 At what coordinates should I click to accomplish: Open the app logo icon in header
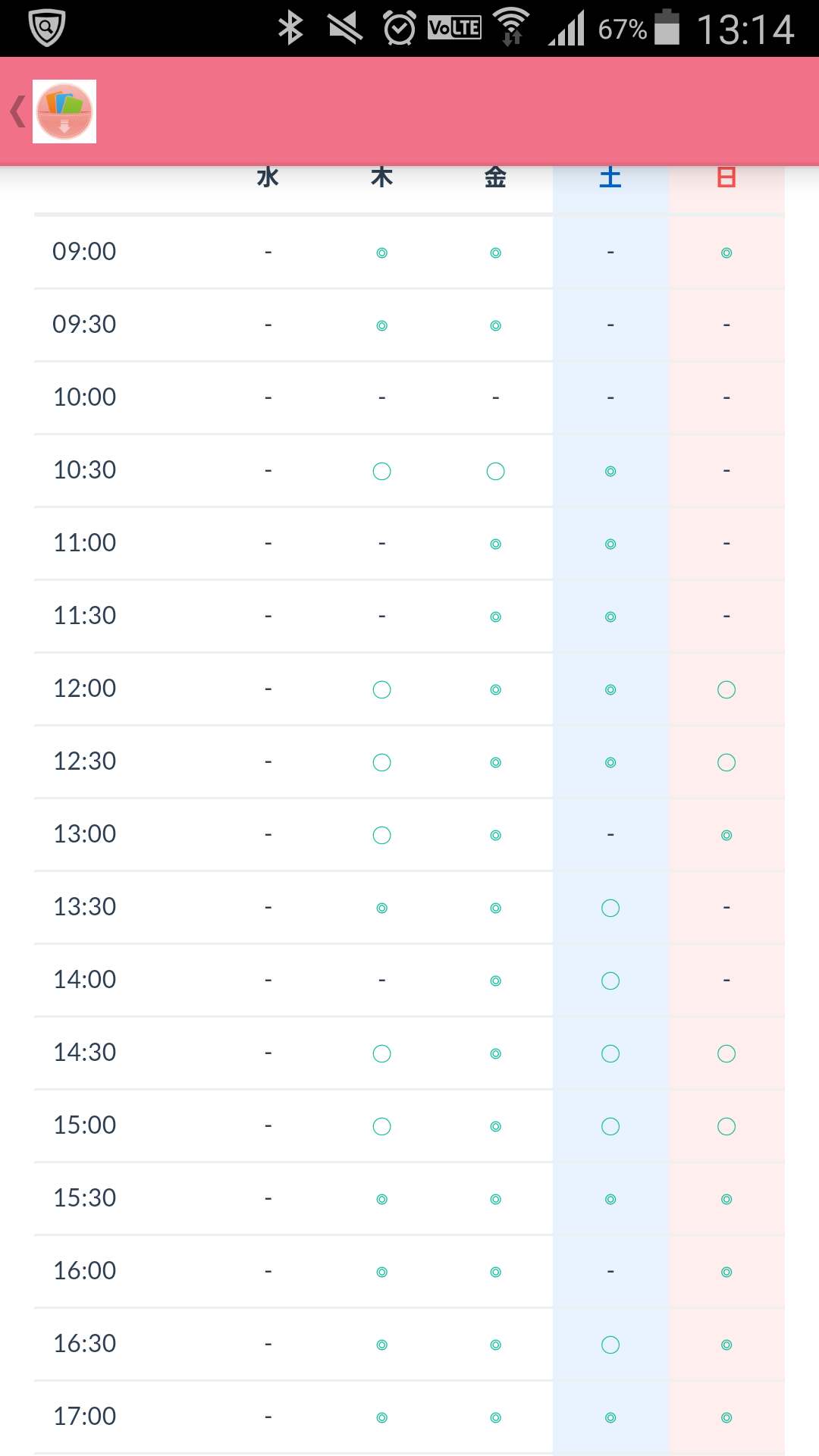[x=64, y=111]
